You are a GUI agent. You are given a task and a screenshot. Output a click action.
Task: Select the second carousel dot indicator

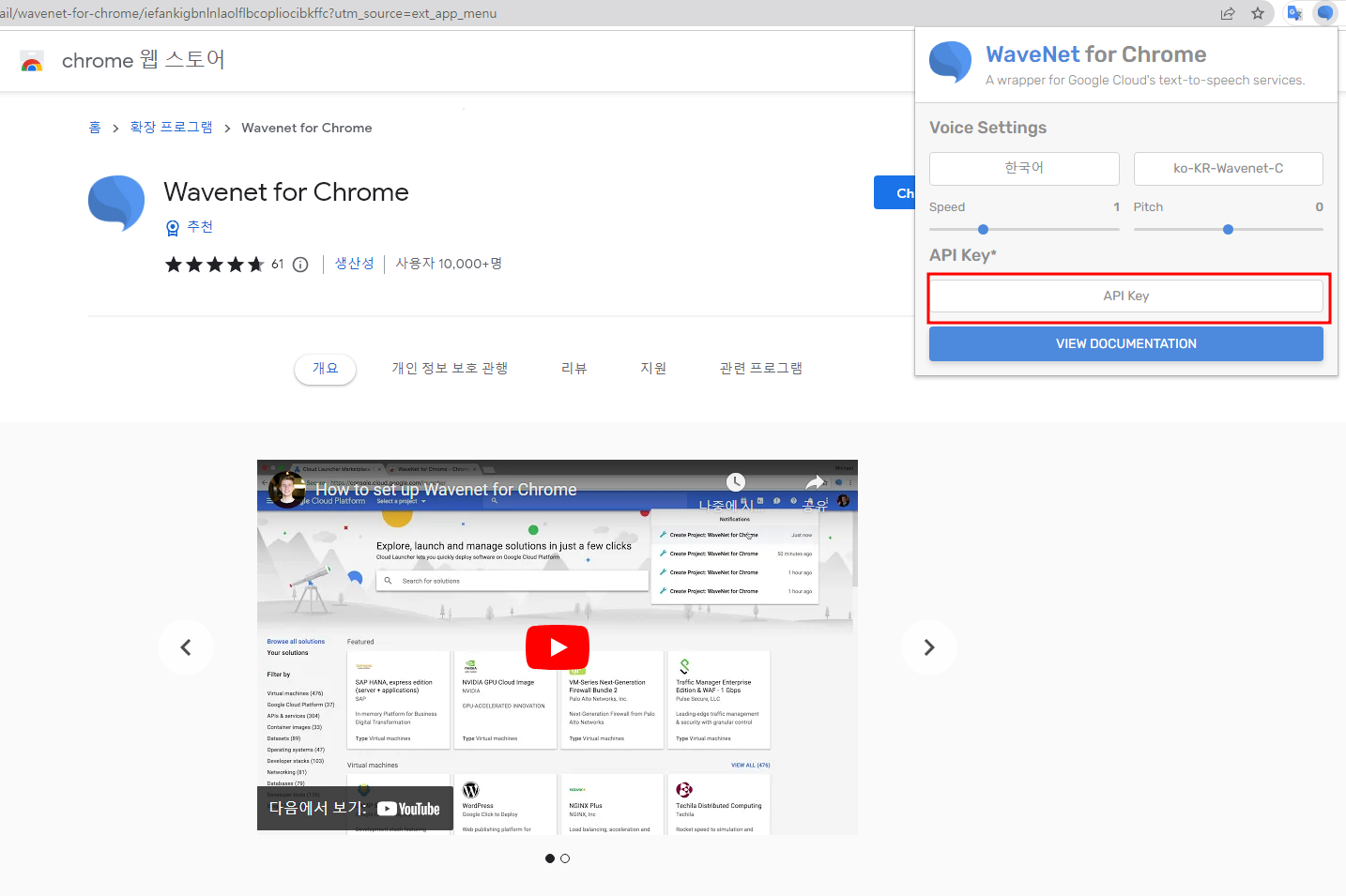565,858
